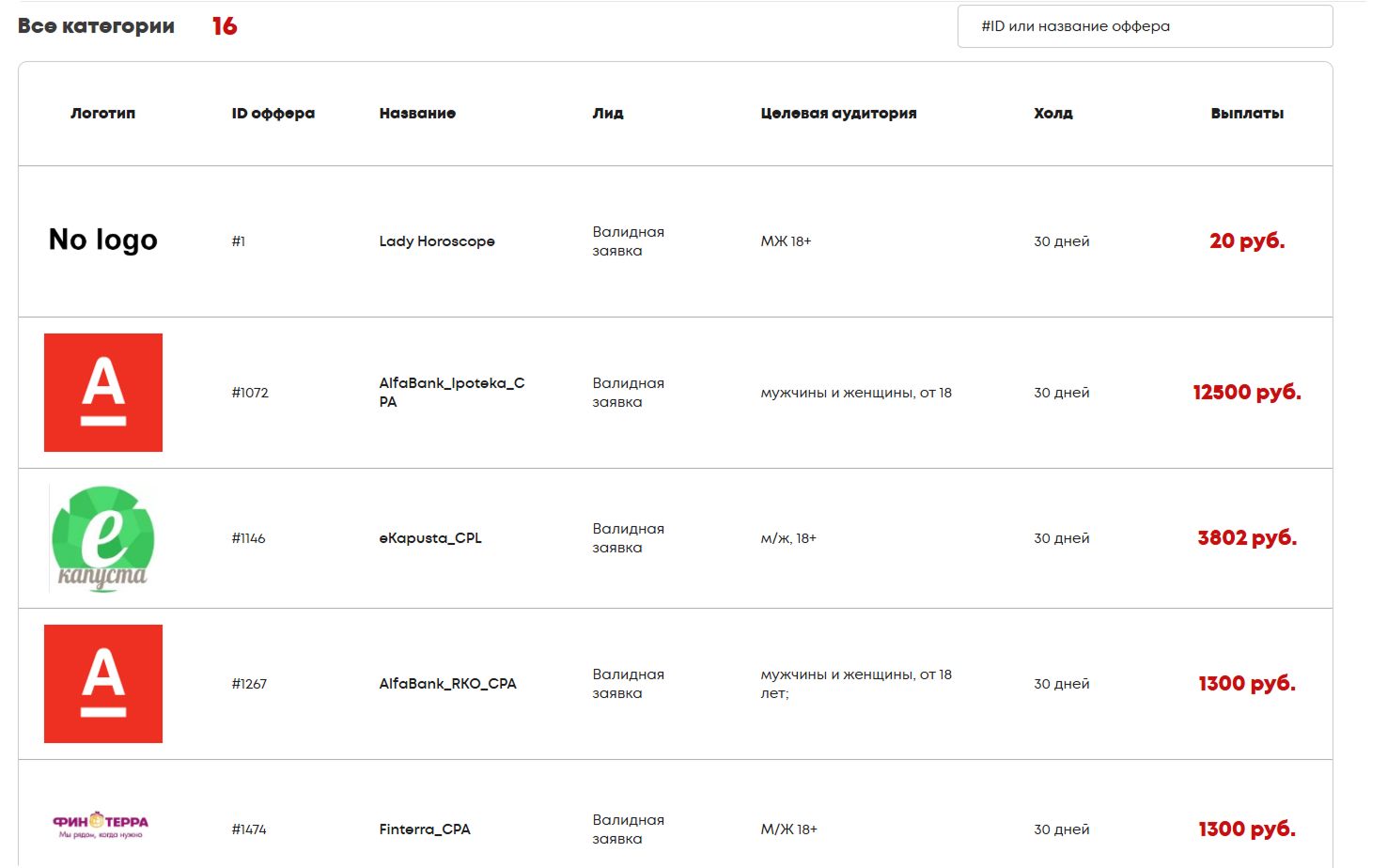Screen dimensions: 1387x868
Task: Click the "Все категории" heading
Action: (96, 26)
